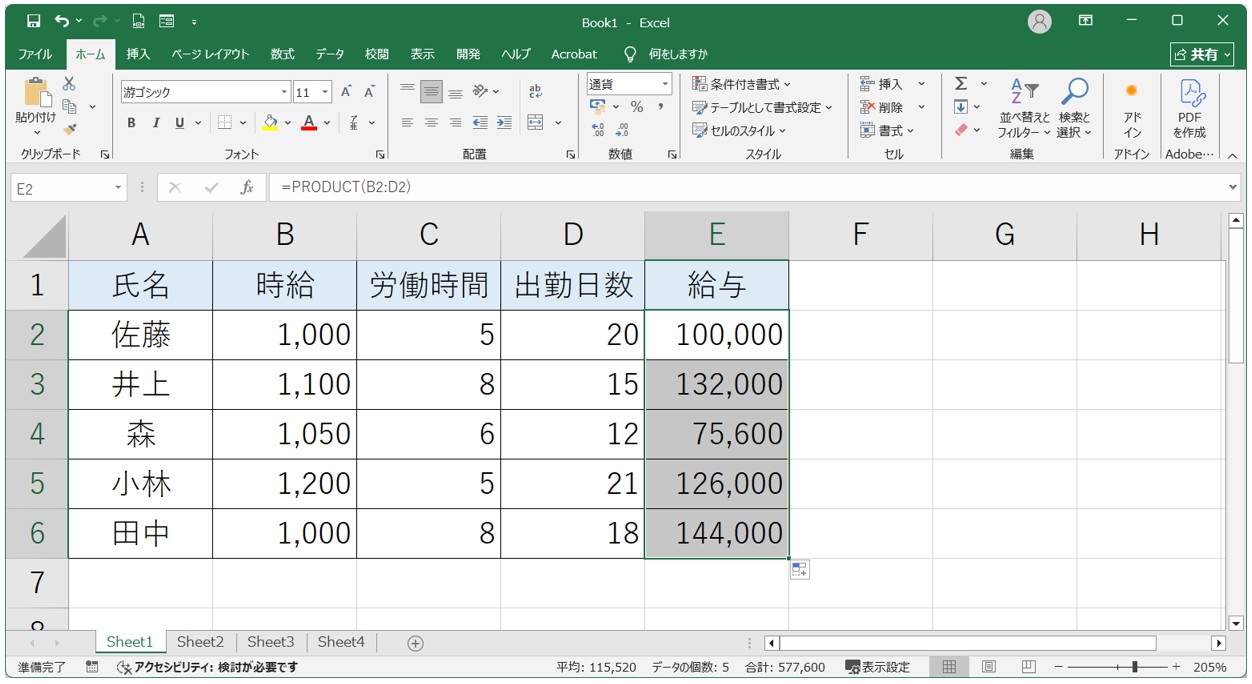The width and height of the screenshot is (1252, 684).
Task: Toggle Middle Align vertical alignment
Action: pos(431,92)
